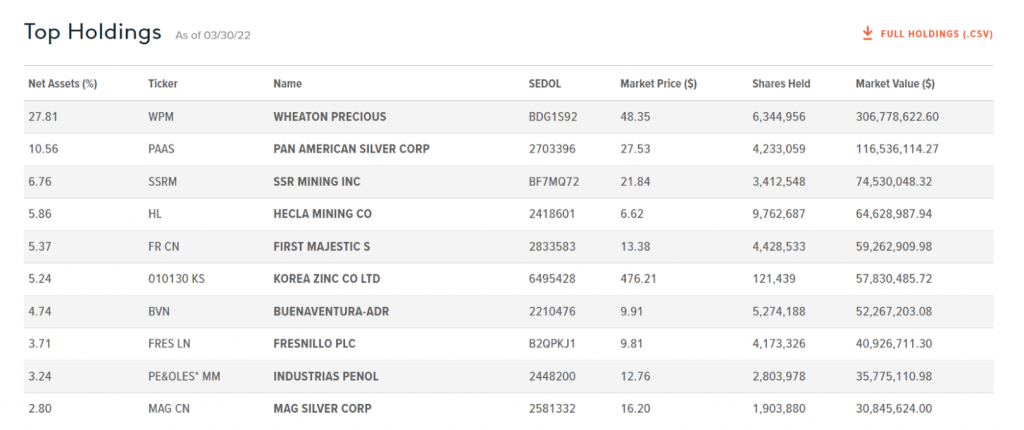Click SEDOL code BF7MQ72

tap(554, 182)
